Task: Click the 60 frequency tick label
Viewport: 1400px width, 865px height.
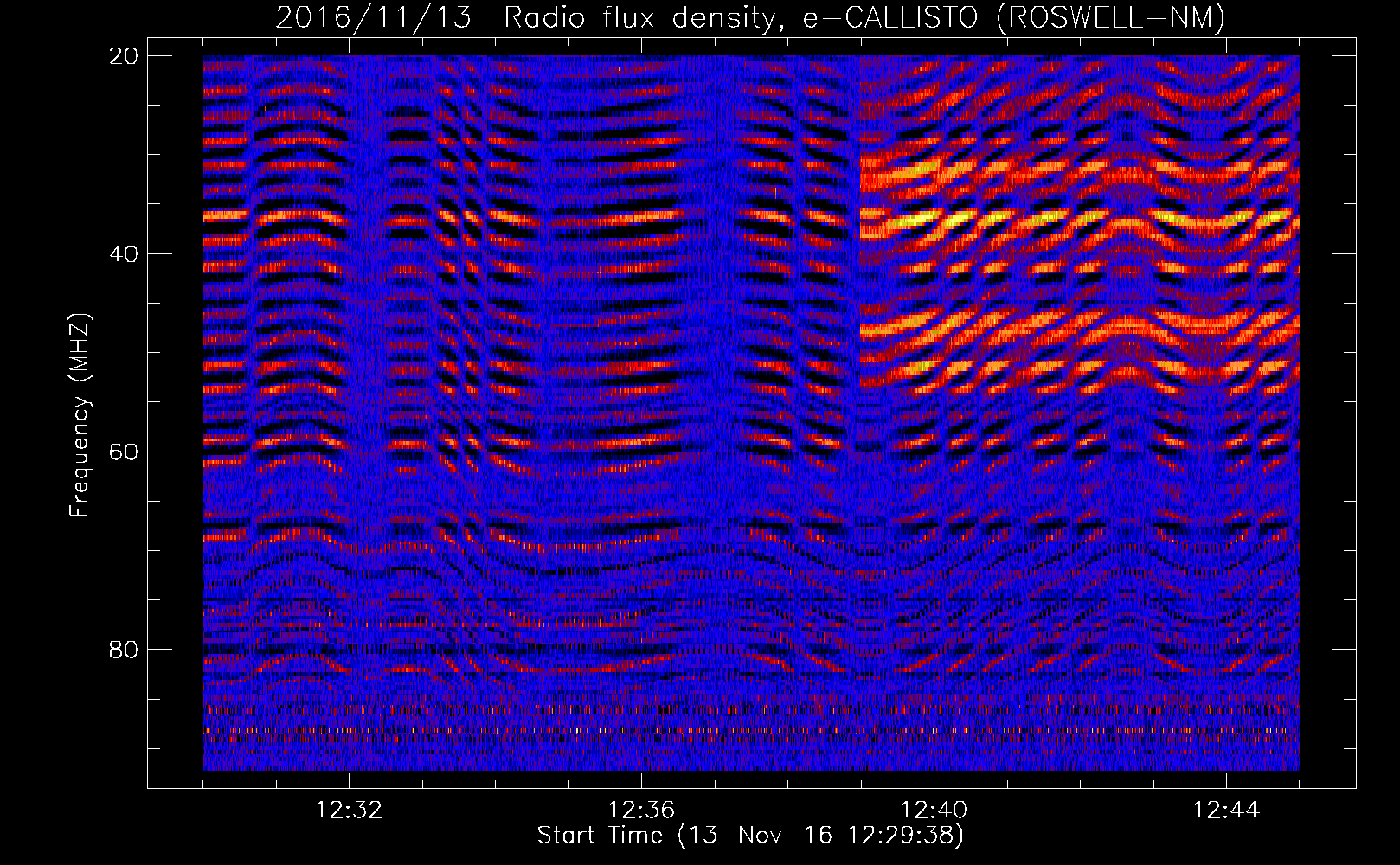Action: click(123, 452)
